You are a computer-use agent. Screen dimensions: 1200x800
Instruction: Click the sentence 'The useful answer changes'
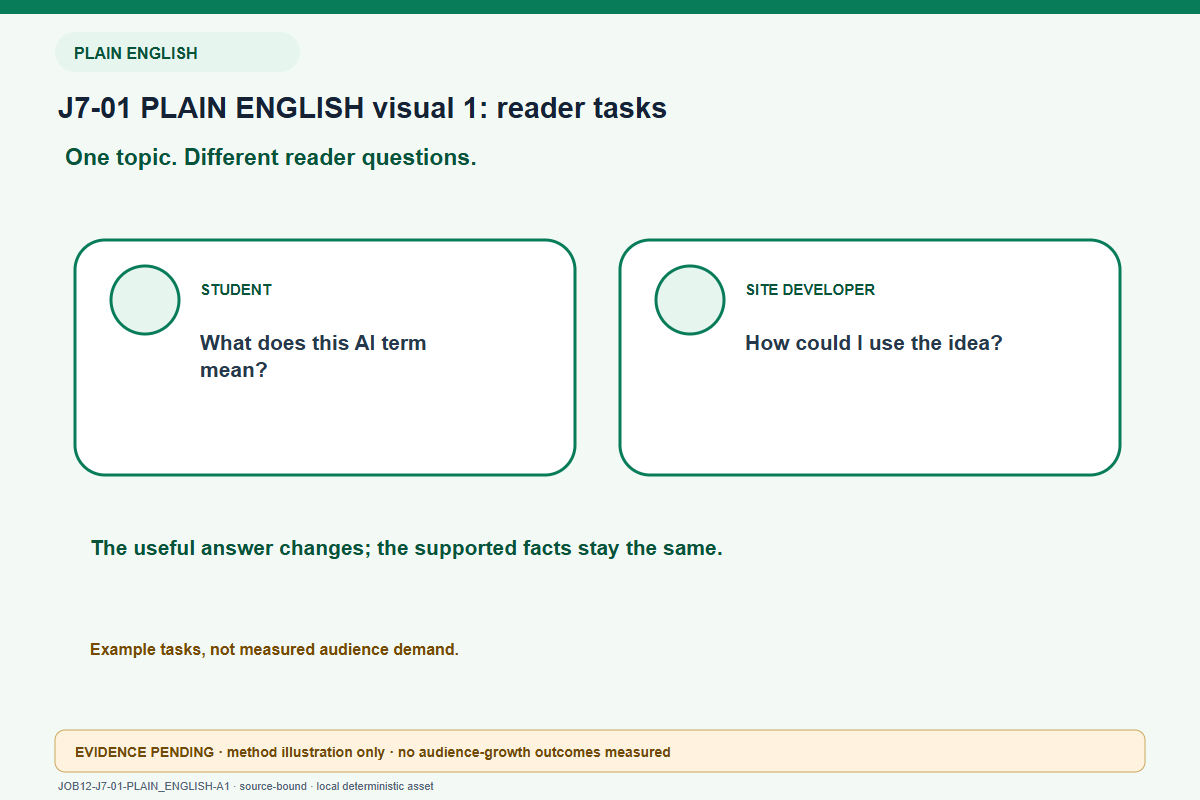click(231, 548)
